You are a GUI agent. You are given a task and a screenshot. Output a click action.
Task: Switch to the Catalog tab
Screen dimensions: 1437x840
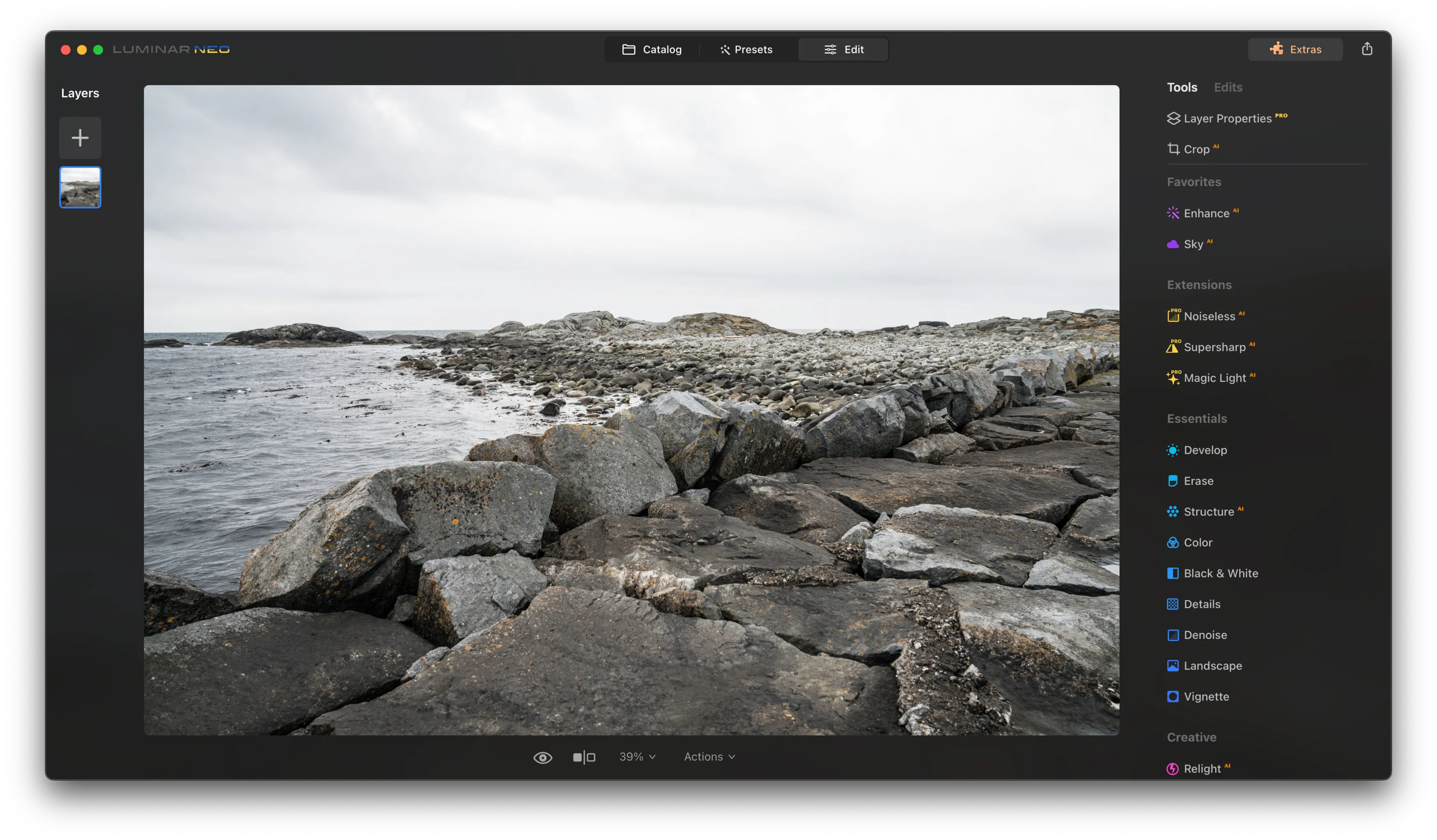pos(652,50)
